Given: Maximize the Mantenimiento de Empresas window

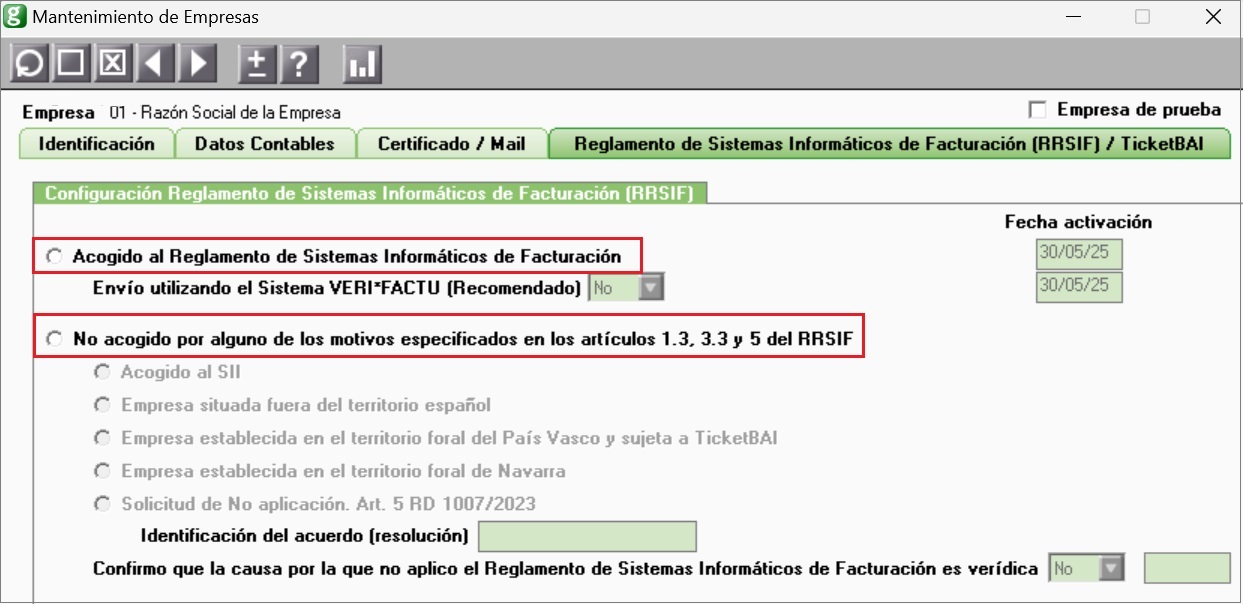Looking at the screenshot, I should tap(1142, 17).
